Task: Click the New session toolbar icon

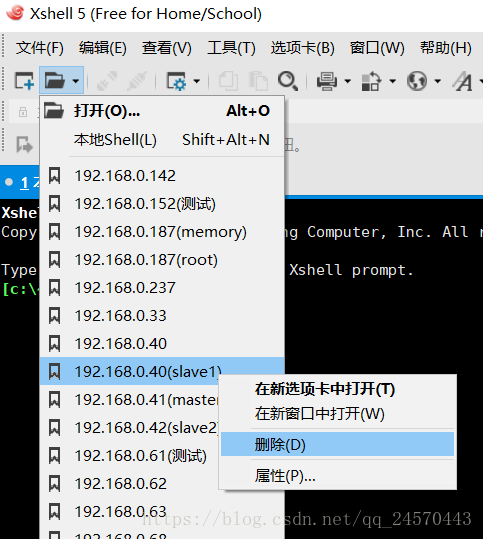Action: coord(24,81)
